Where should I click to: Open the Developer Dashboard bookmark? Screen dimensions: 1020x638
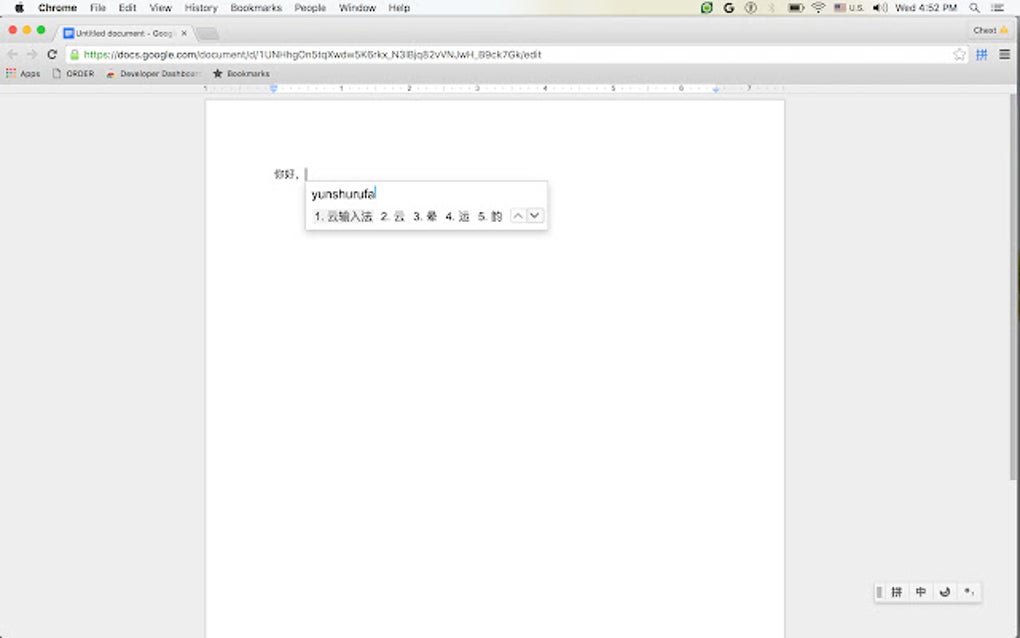pyautogui.click(x=150, y=73)
